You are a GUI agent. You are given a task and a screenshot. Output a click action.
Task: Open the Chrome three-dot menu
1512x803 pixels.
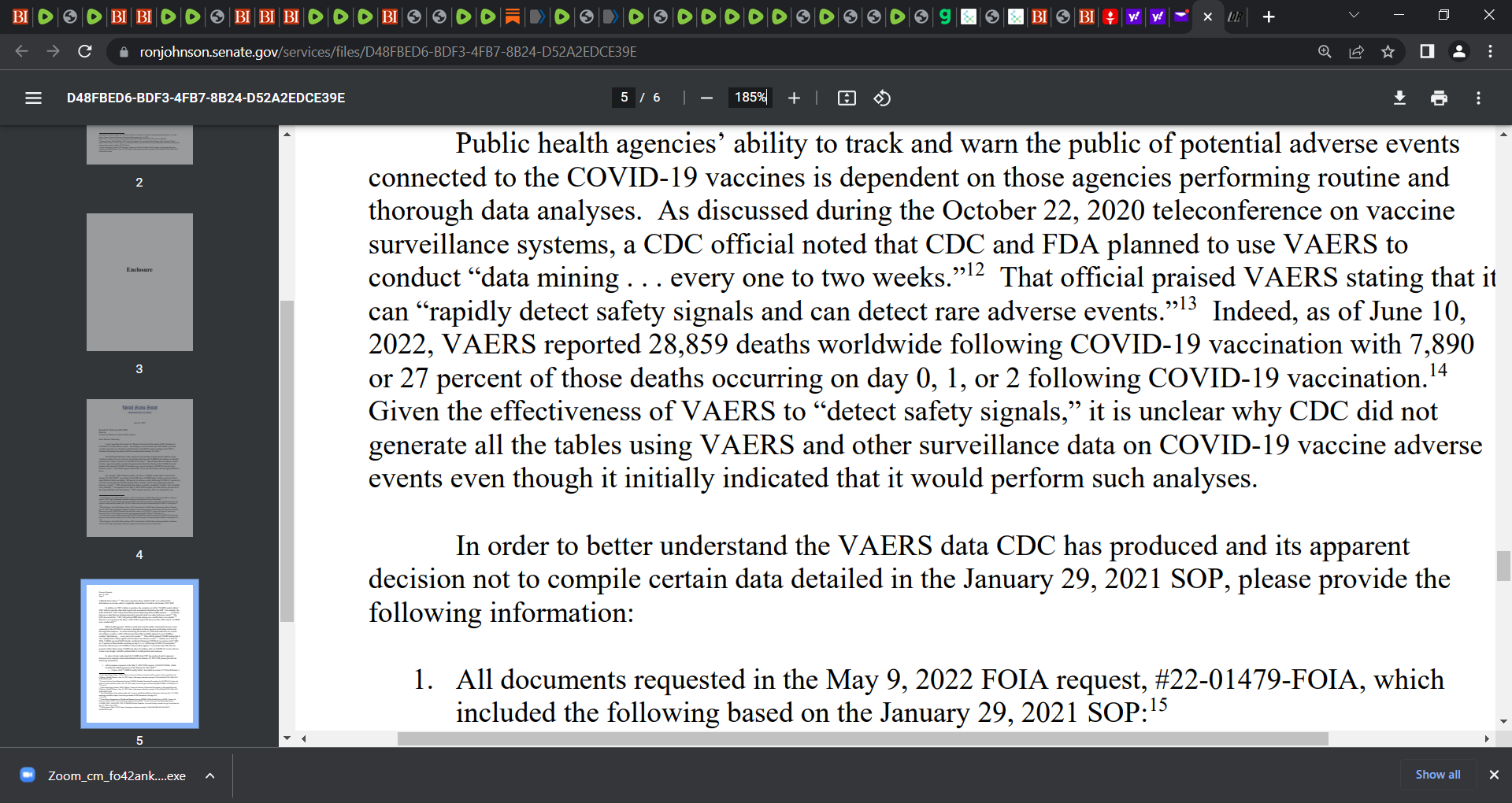[1490, 51]
